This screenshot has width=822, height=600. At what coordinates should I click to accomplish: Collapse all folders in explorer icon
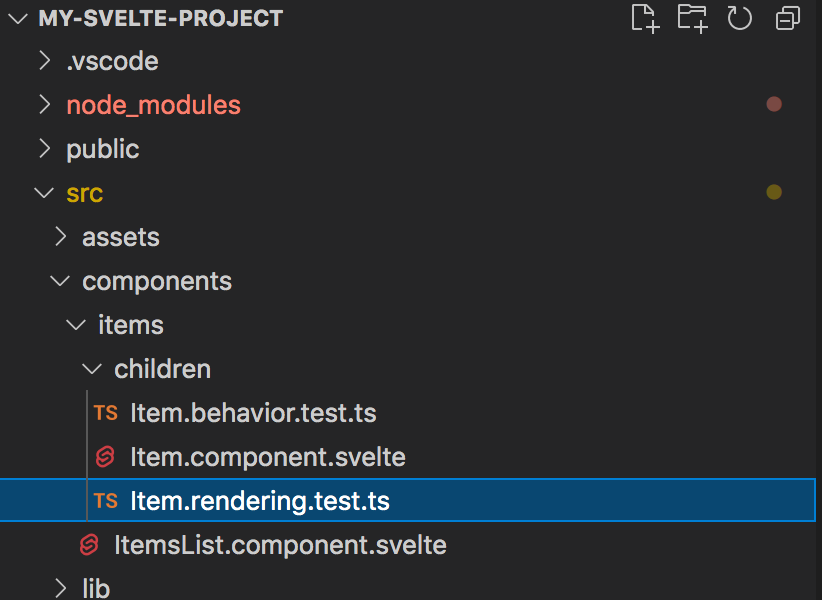coord(787,18)
